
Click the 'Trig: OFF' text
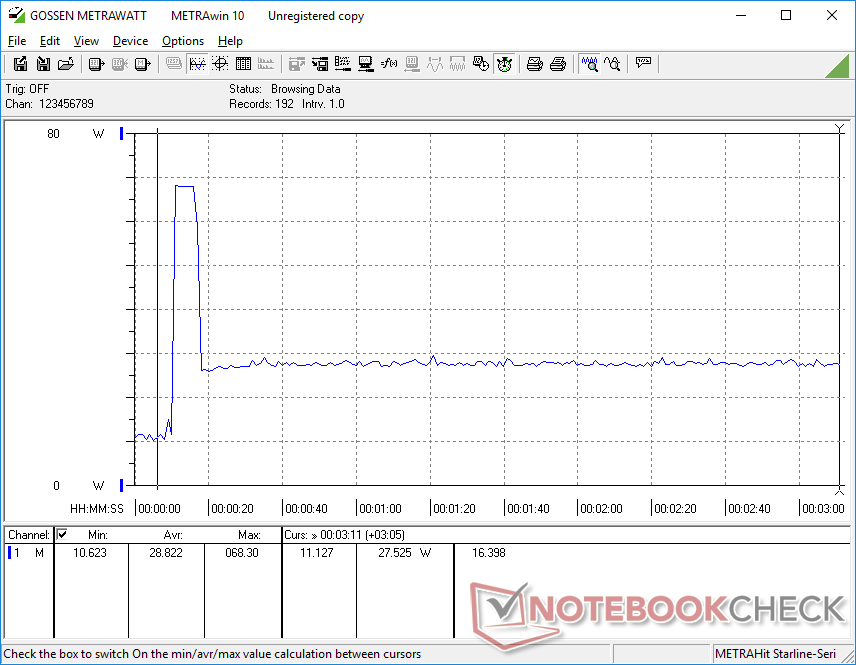point(27,88)
